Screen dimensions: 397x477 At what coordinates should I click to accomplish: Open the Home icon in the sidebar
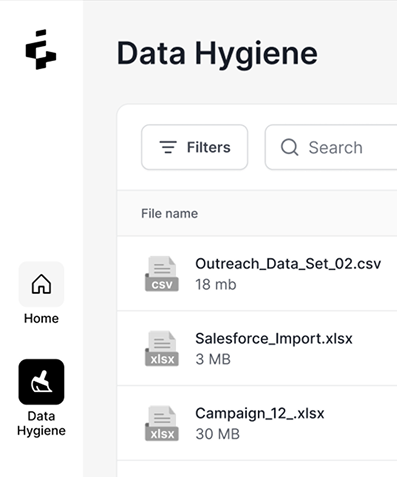click(x=41, y=284)
